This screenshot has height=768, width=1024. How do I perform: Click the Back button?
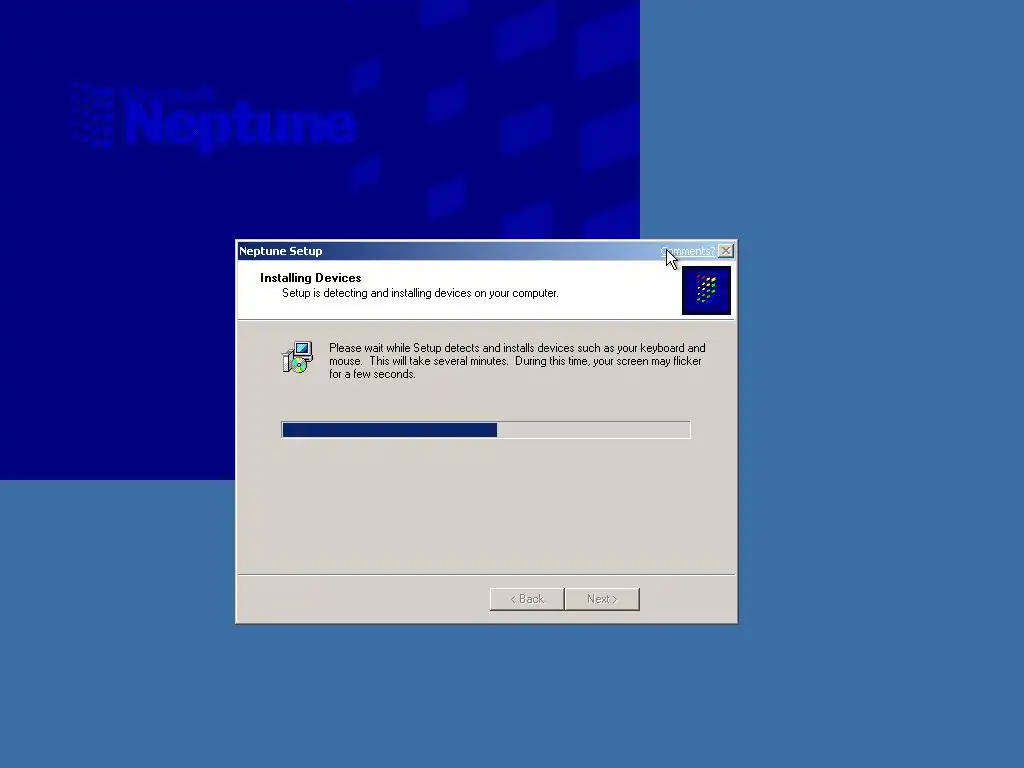(x=527, y=599)
